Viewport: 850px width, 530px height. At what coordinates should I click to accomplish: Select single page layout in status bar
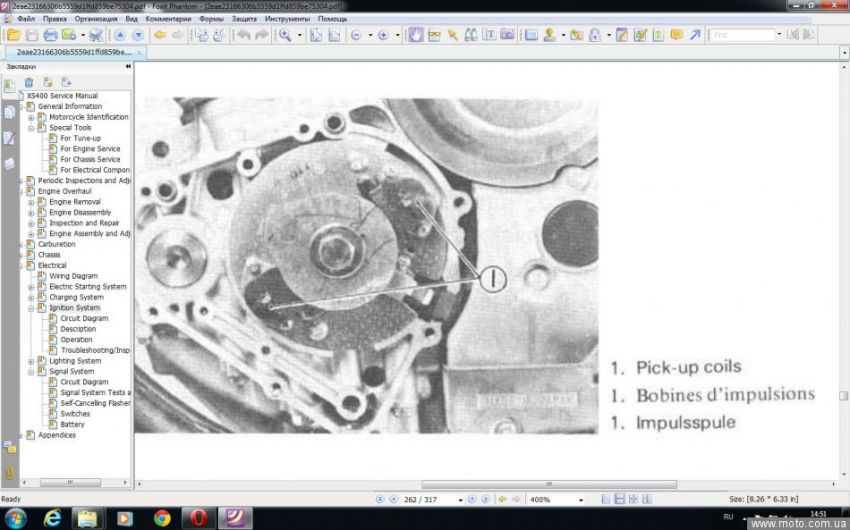[606, 500]
